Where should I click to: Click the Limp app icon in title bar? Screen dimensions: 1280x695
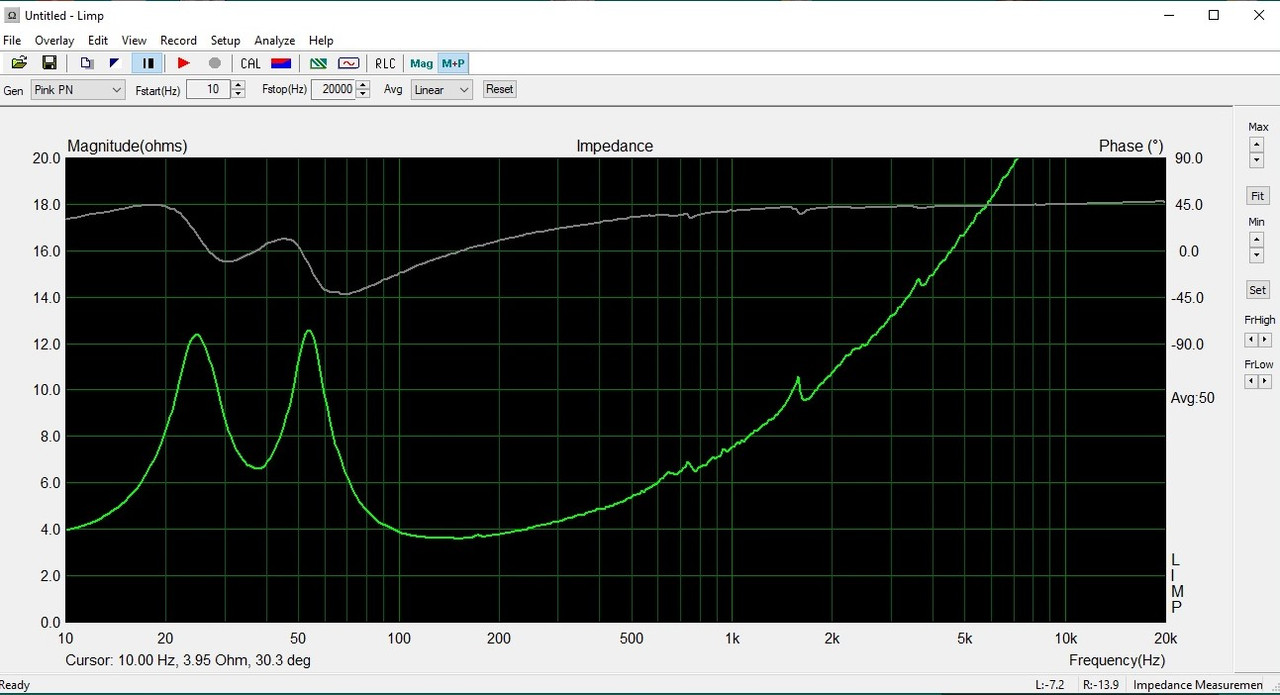pos(12,15)
